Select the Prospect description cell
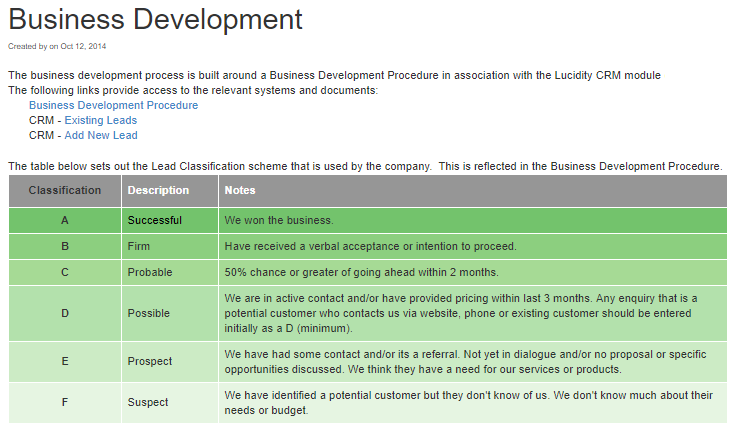Screen dimensions: 737x430 click(150, 361)
